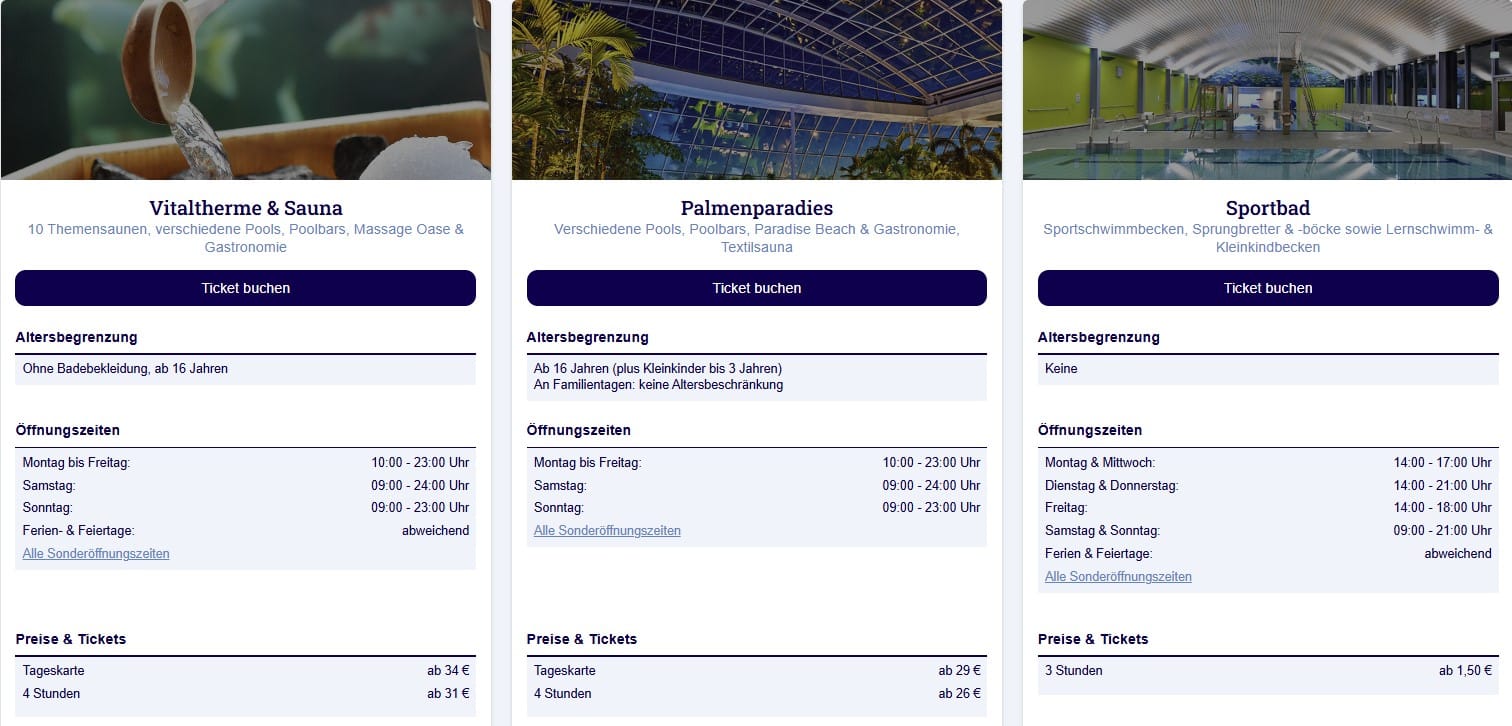Click "Ticket buchen" for Sportbad
Viewport: 1512px width, 726px height.
(x=1267, y=288)
